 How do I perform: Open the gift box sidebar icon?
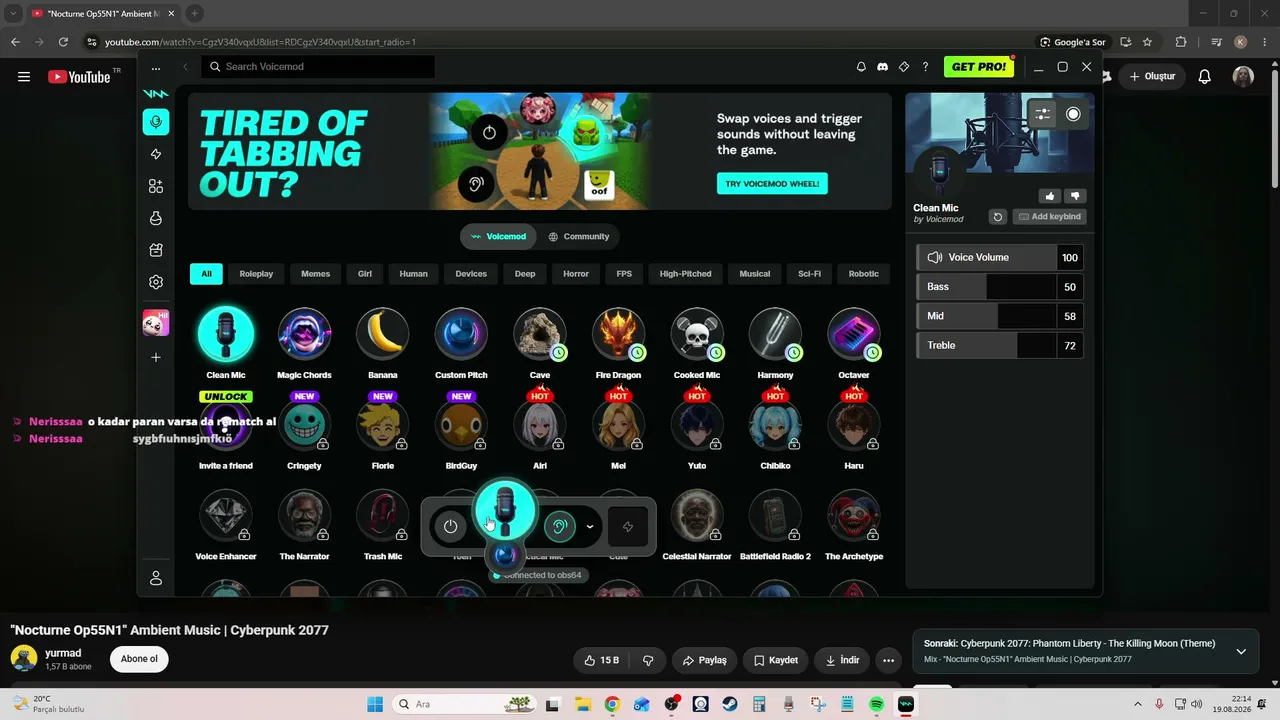[155, 250]
